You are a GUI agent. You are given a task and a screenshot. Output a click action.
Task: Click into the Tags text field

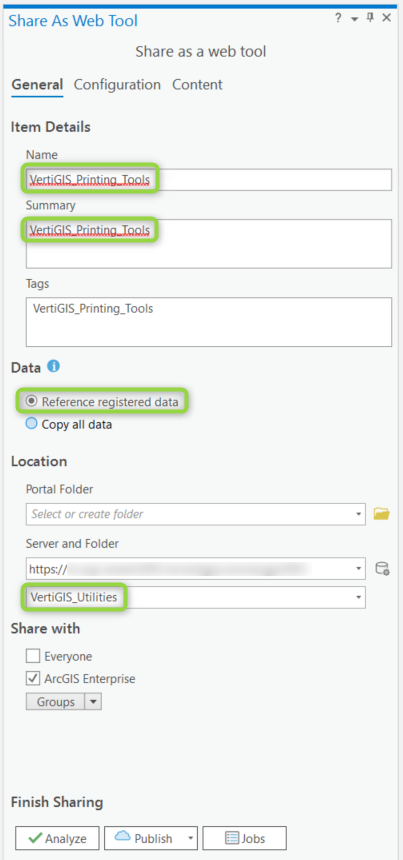pos(209,322)
